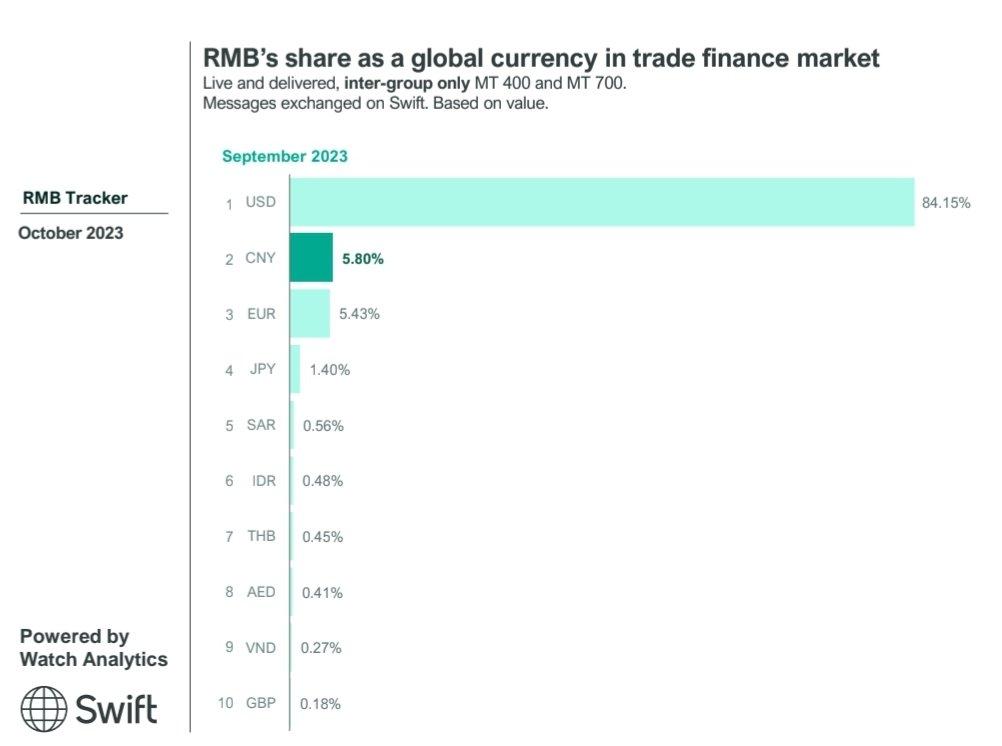Click the September 2023 heading
Viewport: 1002px width, 746px height.
pos(285,156)
